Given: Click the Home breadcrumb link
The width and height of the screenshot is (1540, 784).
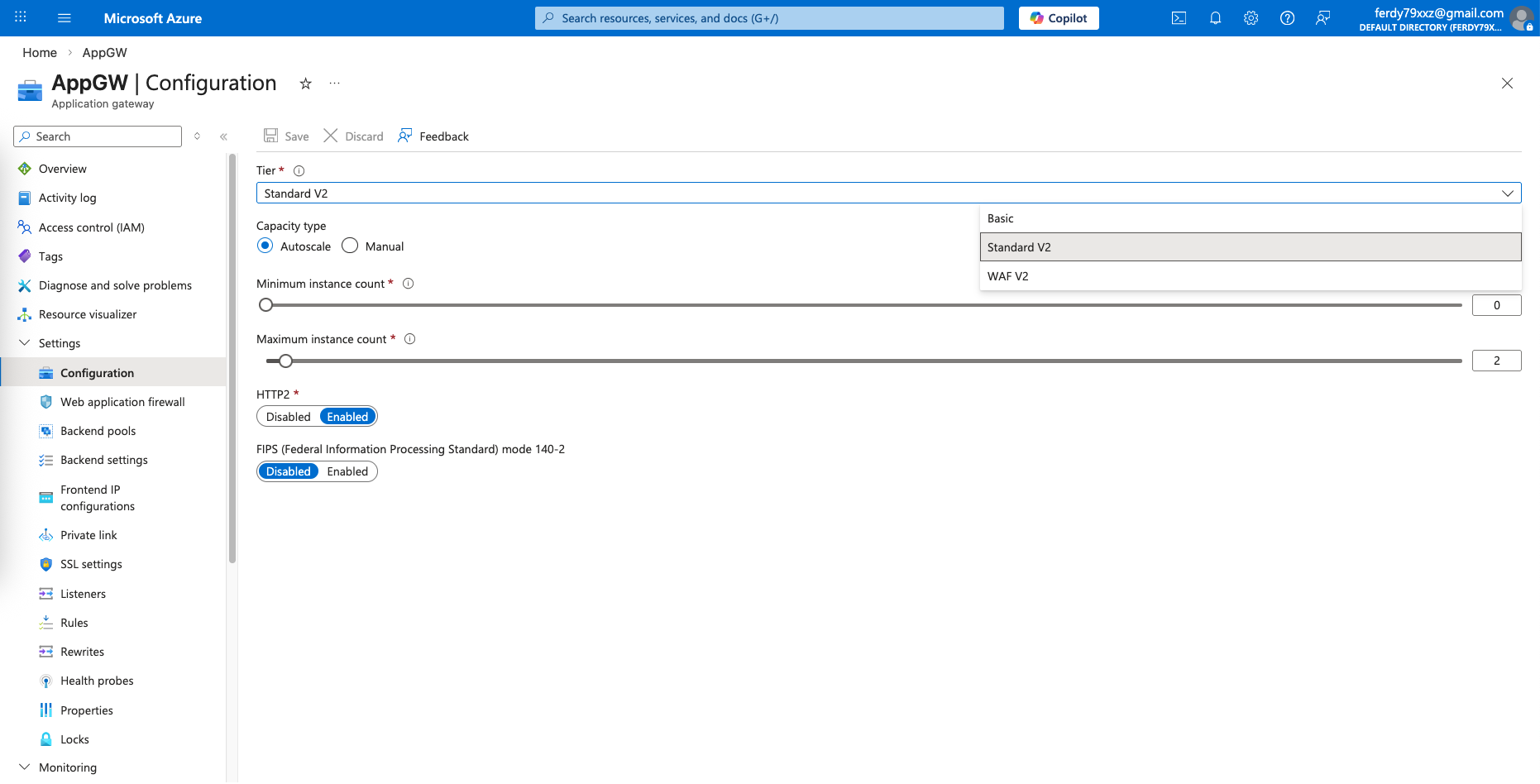Looking at the screenshot, I should tap(40, 53).
